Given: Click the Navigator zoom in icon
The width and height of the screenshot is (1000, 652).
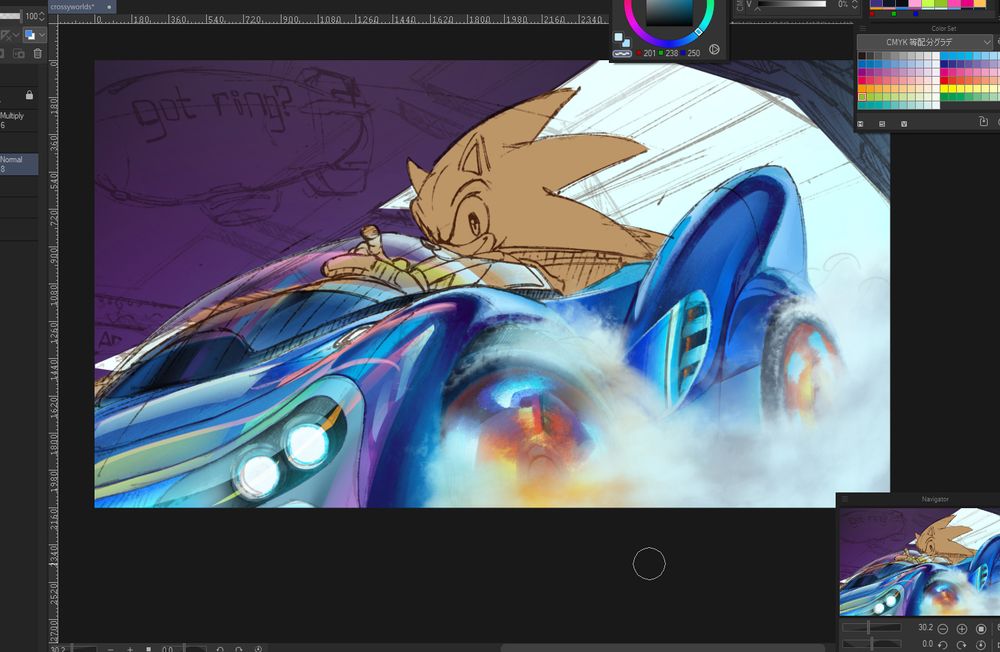Looking at the screenshot, I should click(x=962, y=629).
